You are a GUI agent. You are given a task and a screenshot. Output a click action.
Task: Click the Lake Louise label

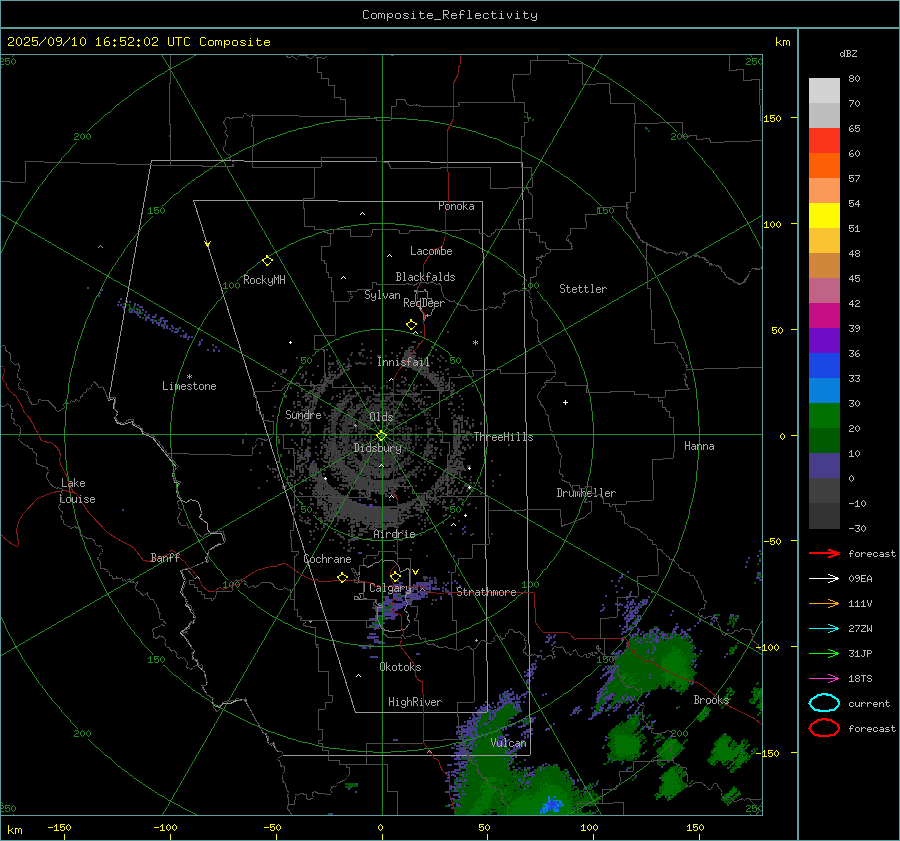click(77, 491)
